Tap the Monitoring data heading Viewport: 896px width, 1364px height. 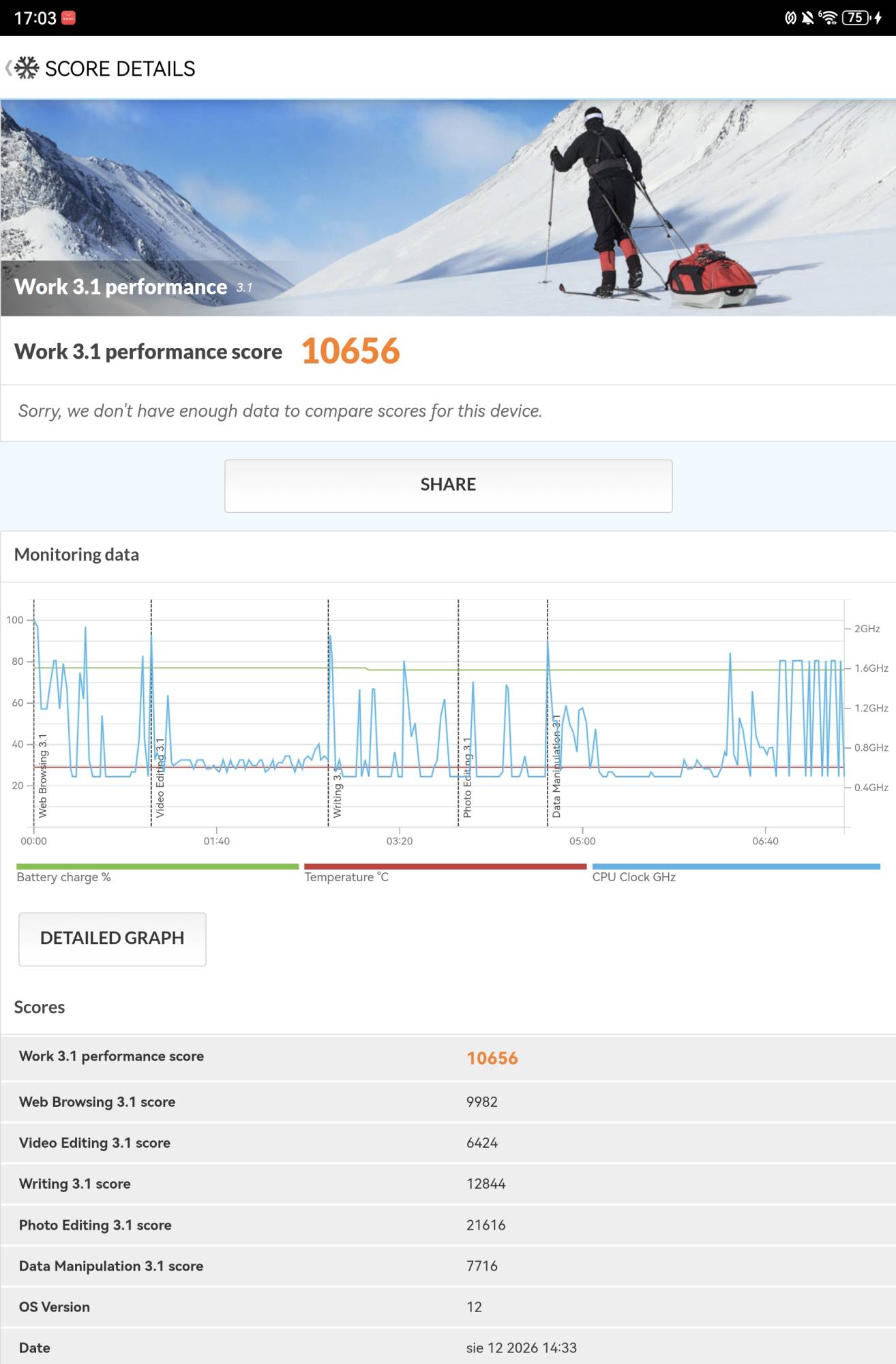[x=76, y=554]
